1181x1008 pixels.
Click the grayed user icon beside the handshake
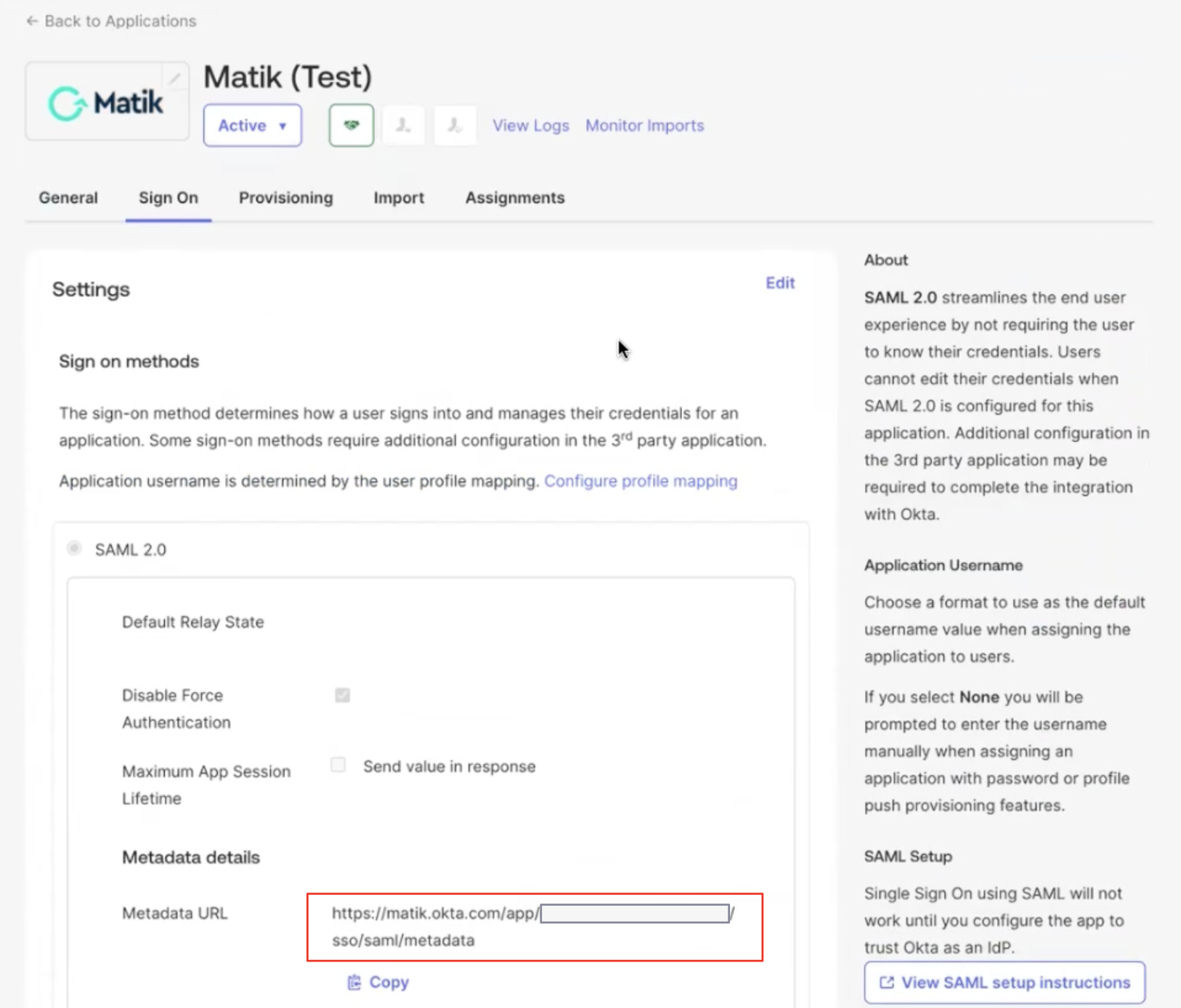403,126
